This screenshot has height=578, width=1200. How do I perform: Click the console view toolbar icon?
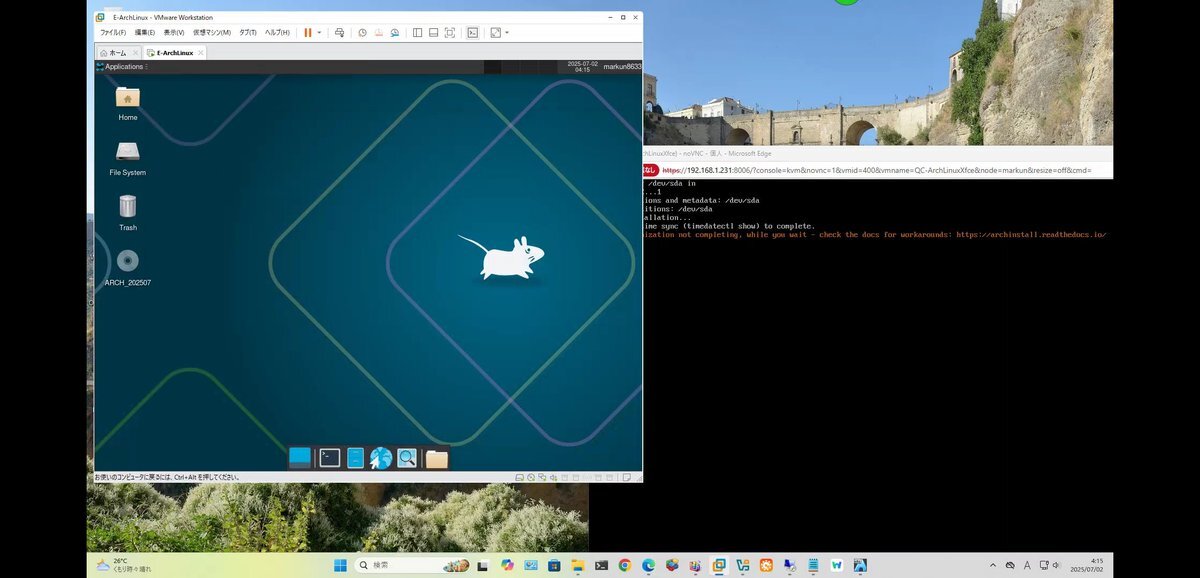(473, 33)
